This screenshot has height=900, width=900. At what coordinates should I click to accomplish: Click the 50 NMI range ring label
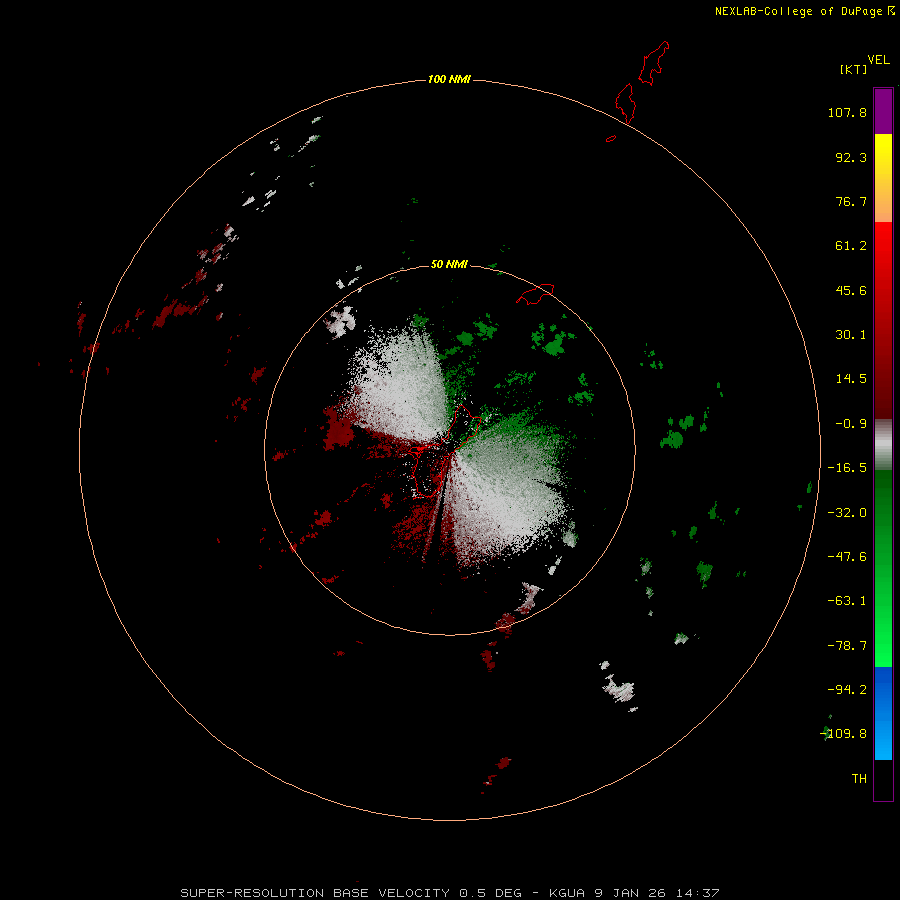[449, 264]
